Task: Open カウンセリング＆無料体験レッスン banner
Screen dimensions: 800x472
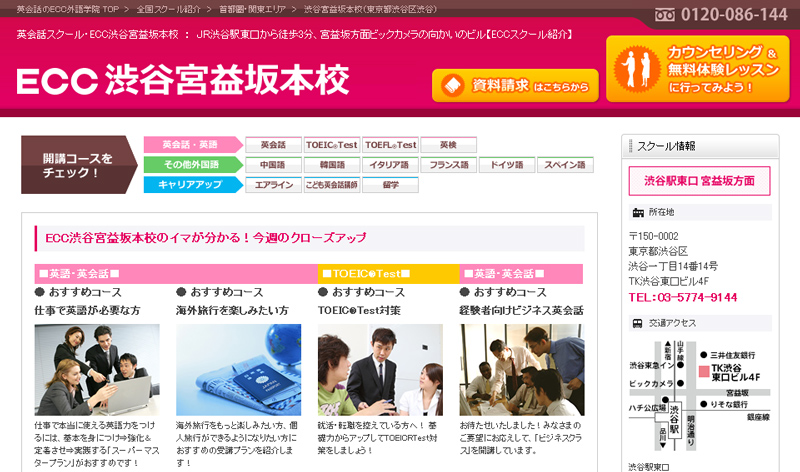Action: point(697,69)
